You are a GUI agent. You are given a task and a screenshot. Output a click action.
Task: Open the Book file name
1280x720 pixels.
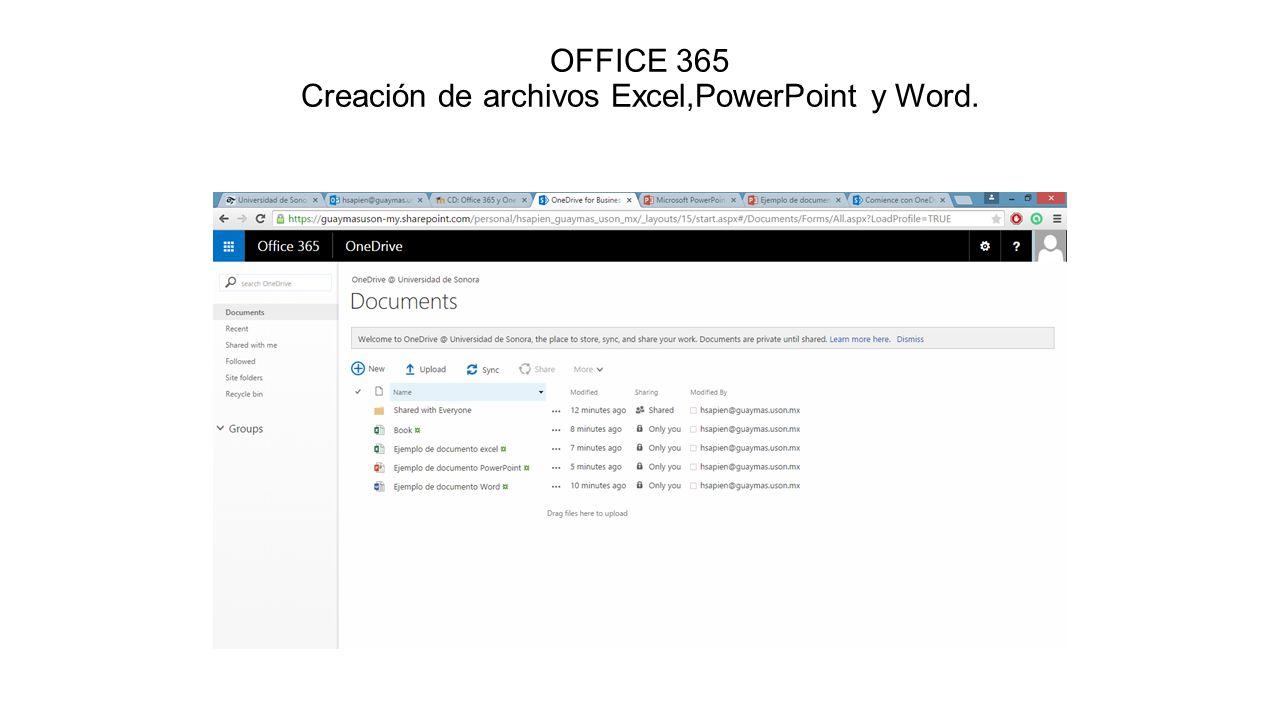[x=403, y=430]
